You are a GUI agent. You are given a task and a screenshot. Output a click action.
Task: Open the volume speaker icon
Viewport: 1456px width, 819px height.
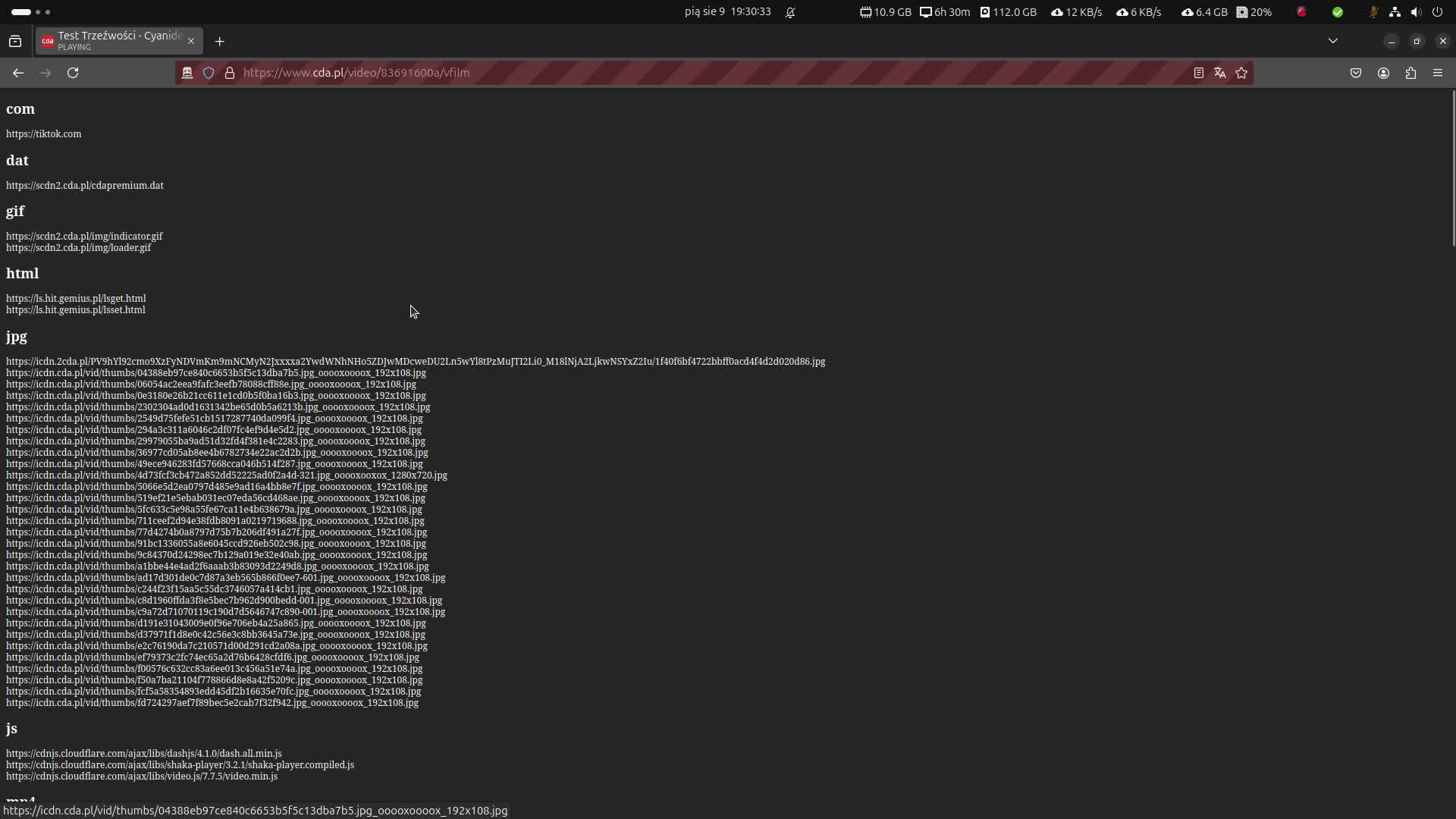(1416, 12)
